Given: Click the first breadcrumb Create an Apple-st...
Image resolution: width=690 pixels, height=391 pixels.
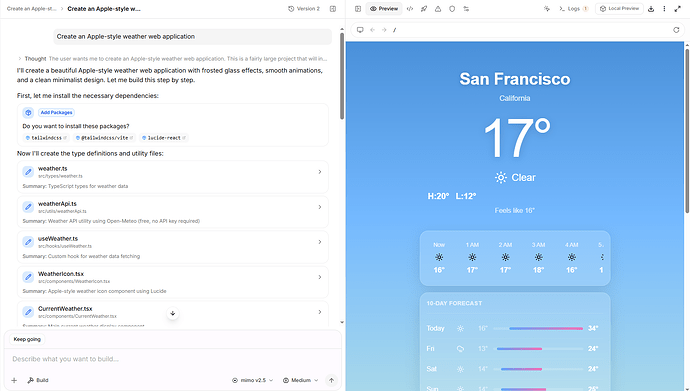Looking at the screenshot, I should (31, 9).
